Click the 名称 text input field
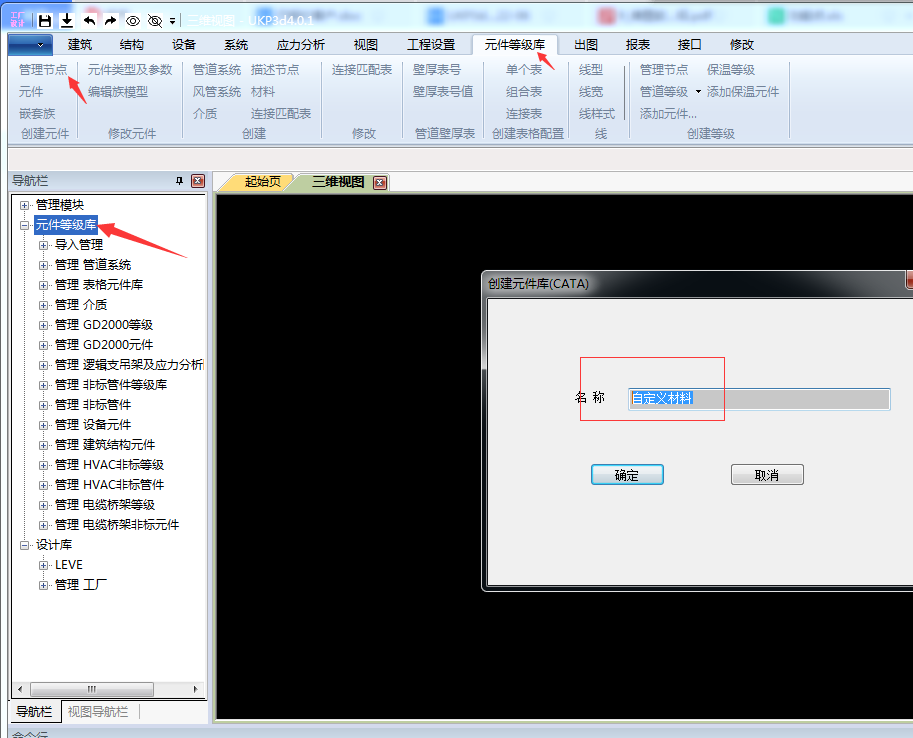This screenshot has height=738, width=913. click(759, 398)
